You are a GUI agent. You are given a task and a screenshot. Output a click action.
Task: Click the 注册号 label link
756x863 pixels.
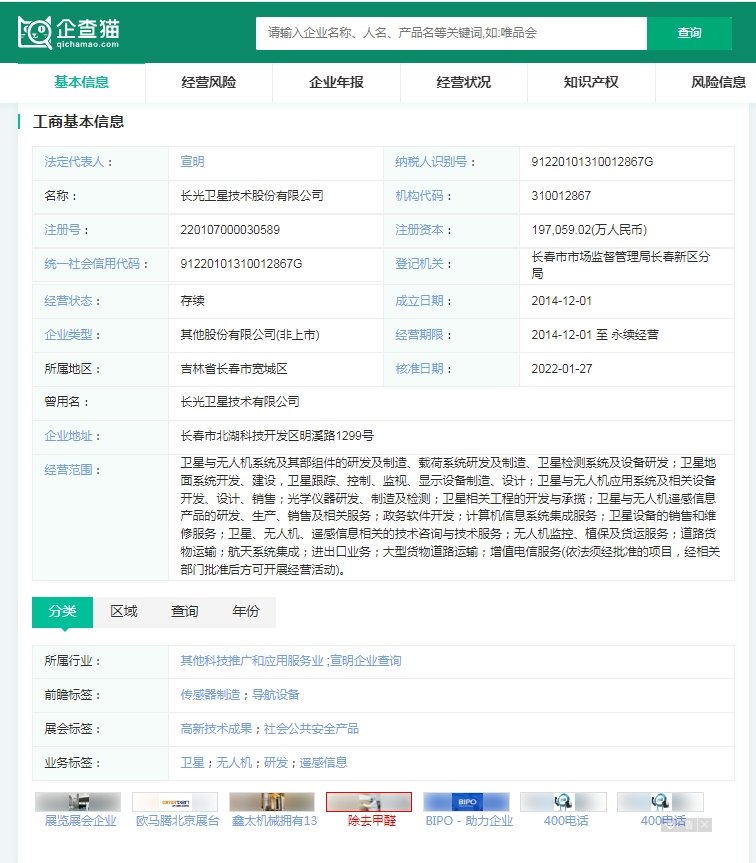point(62,230)
